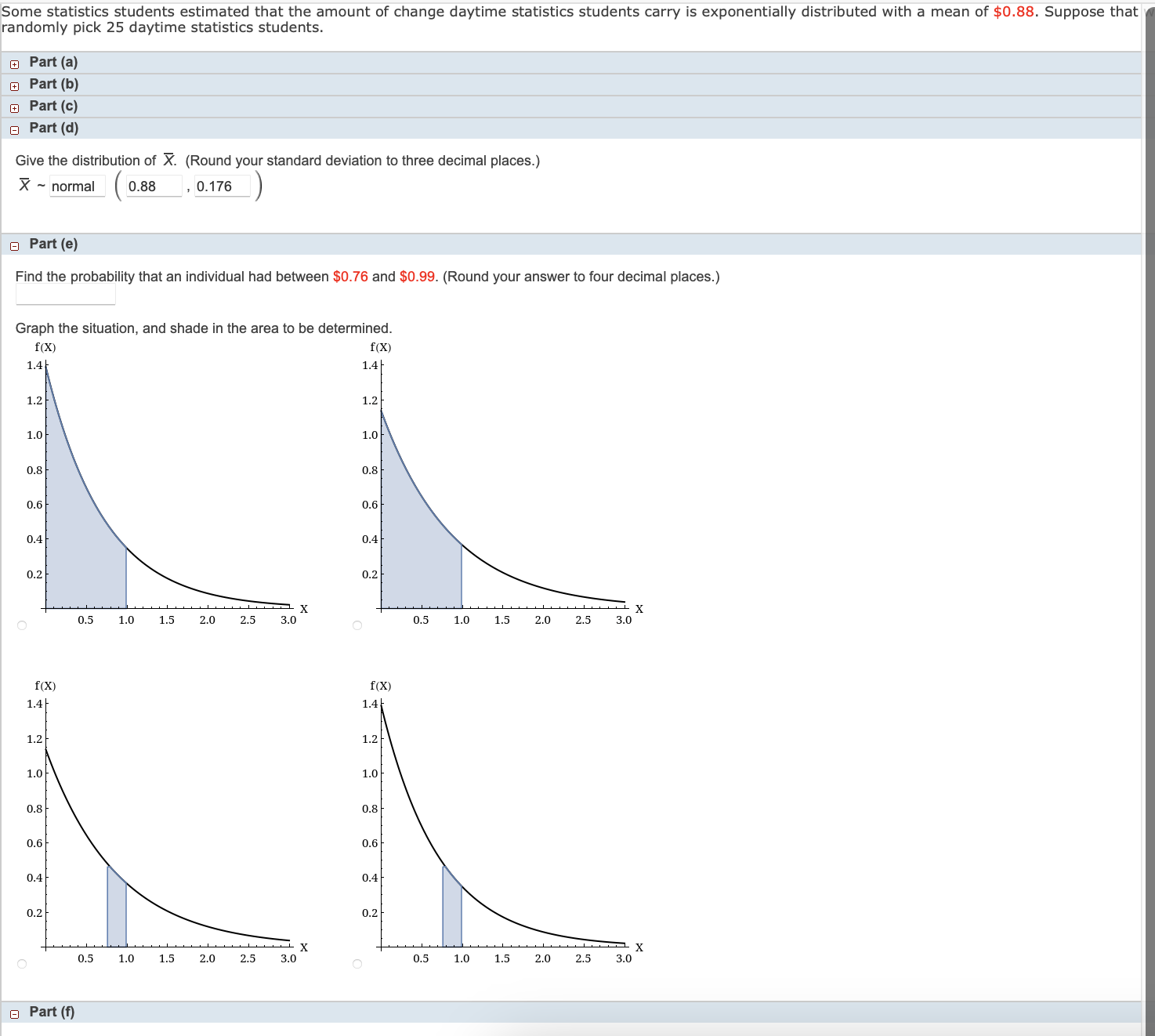Expand the Part (a) section header
The width and height of the screenshot is (1155, 1036).
52,61
